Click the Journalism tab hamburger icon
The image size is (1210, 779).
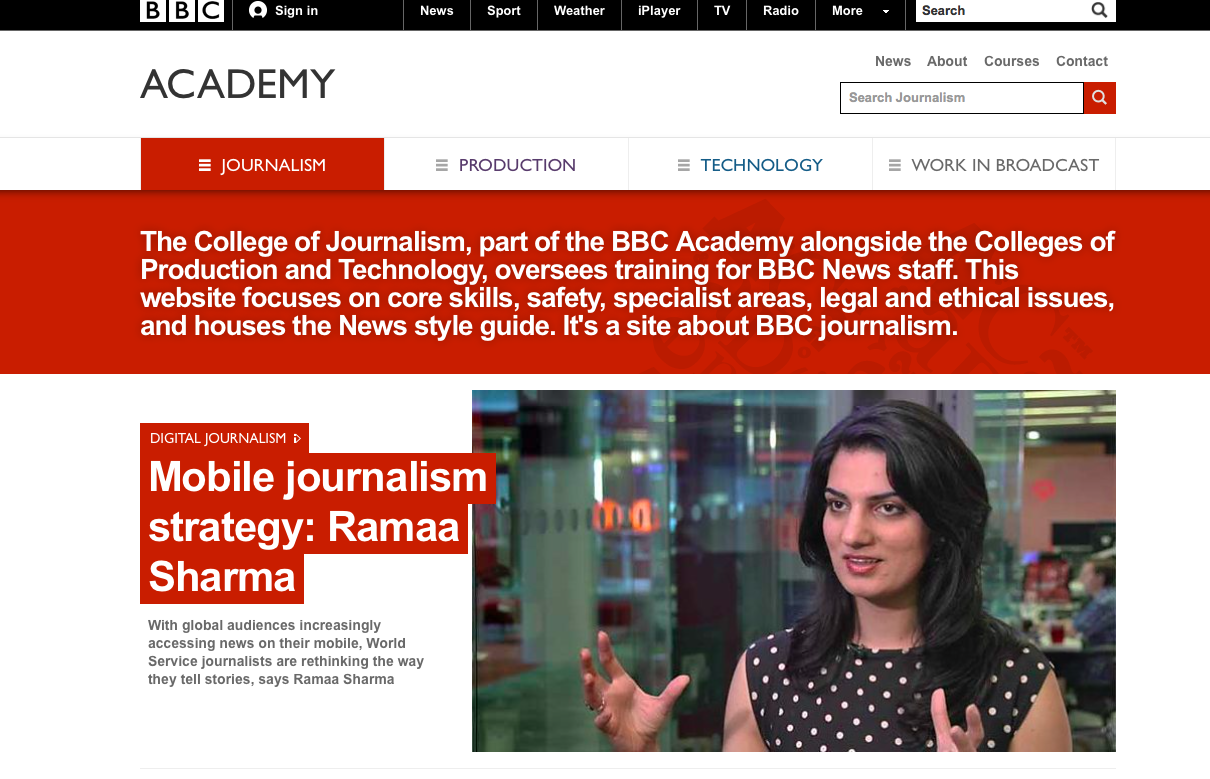(x=205, y=165)
